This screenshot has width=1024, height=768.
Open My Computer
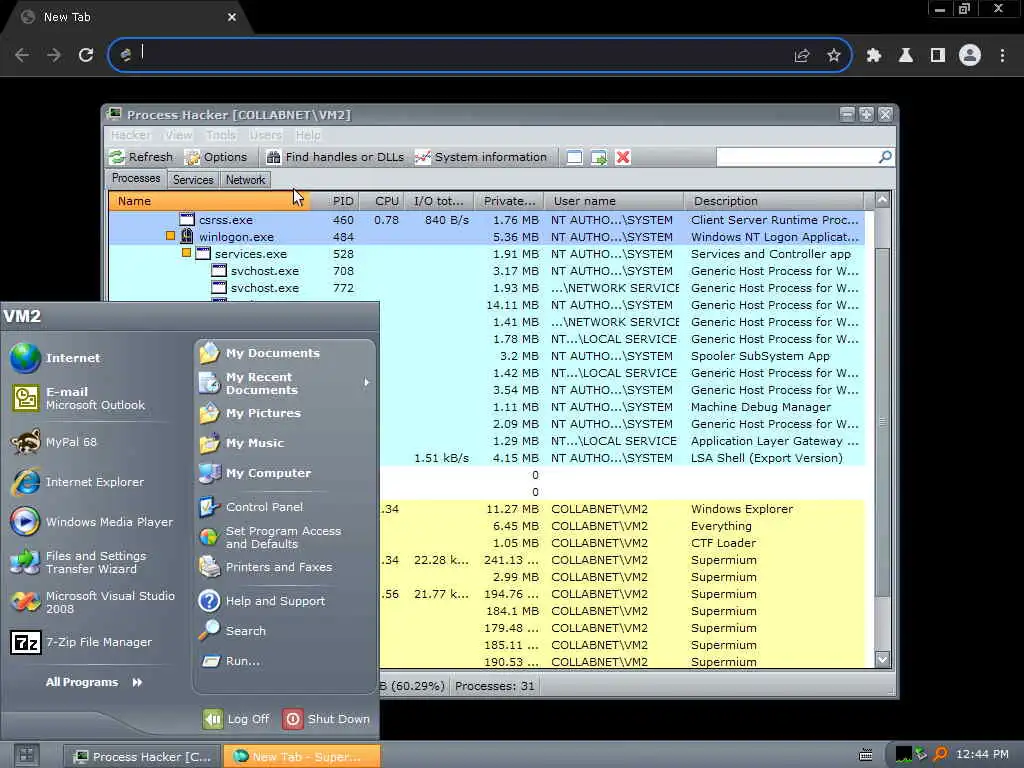(255, 473)
